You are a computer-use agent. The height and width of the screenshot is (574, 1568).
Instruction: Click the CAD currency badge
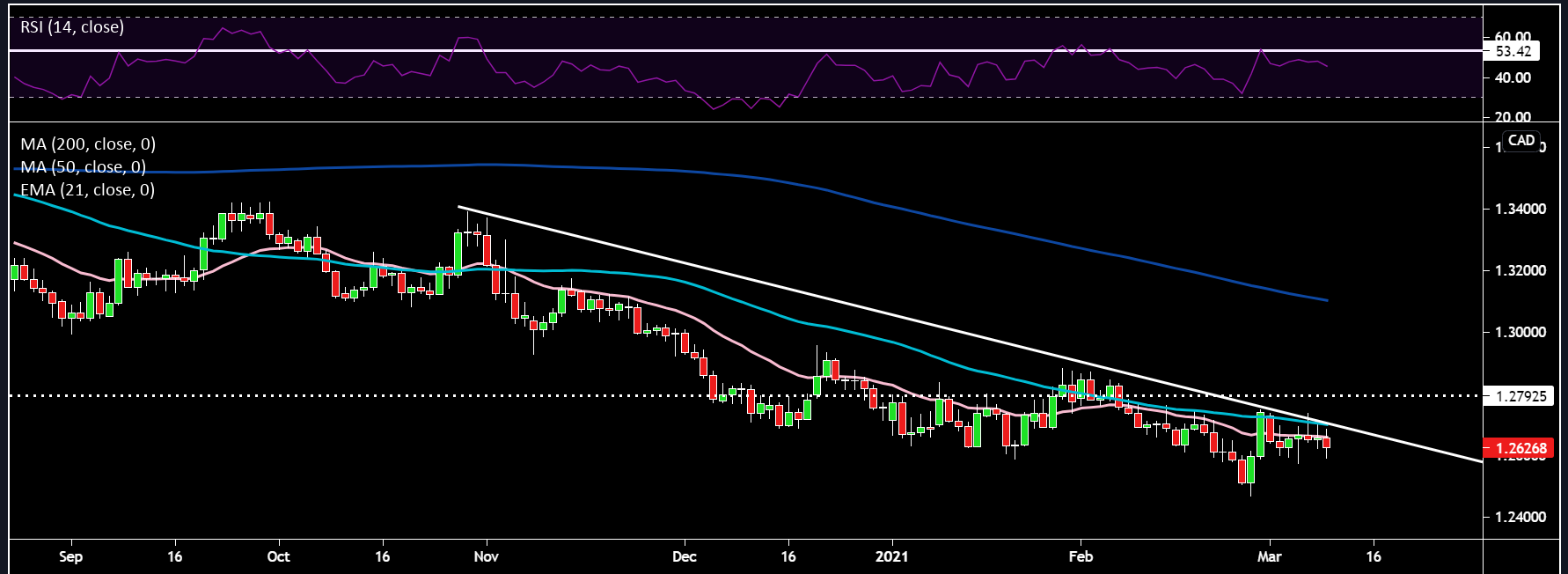1521,140
